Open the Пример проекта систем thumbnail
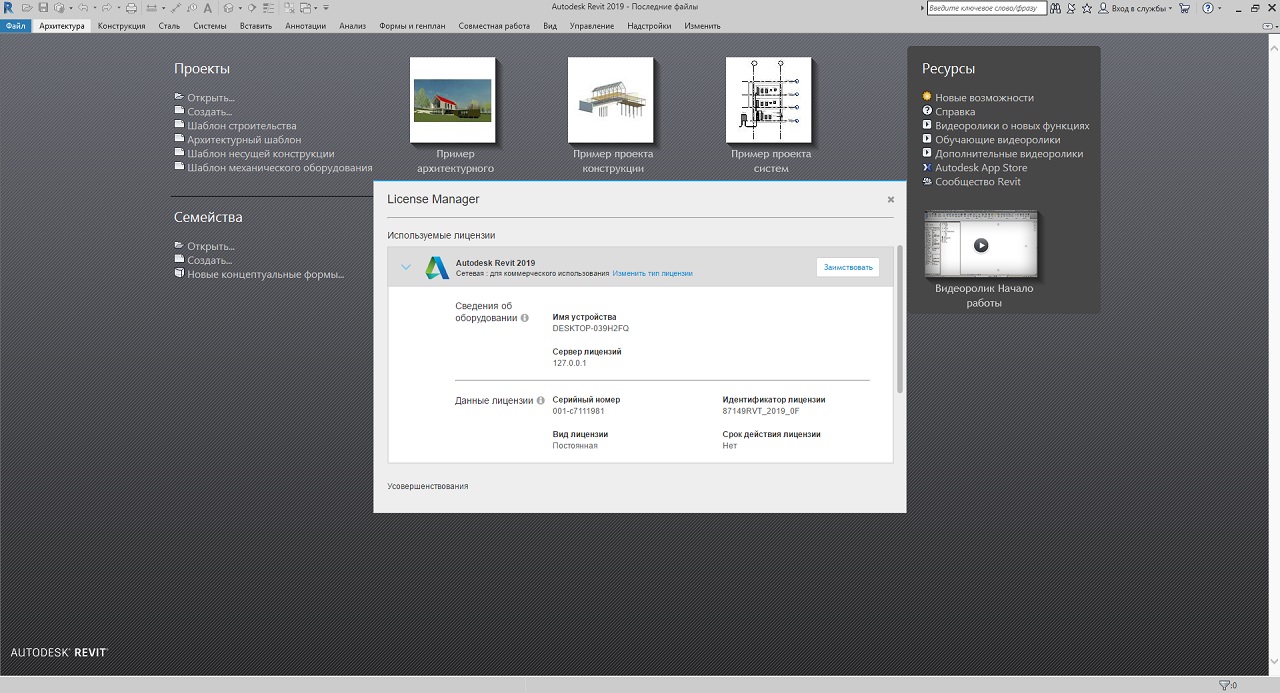 click(769, 101)
